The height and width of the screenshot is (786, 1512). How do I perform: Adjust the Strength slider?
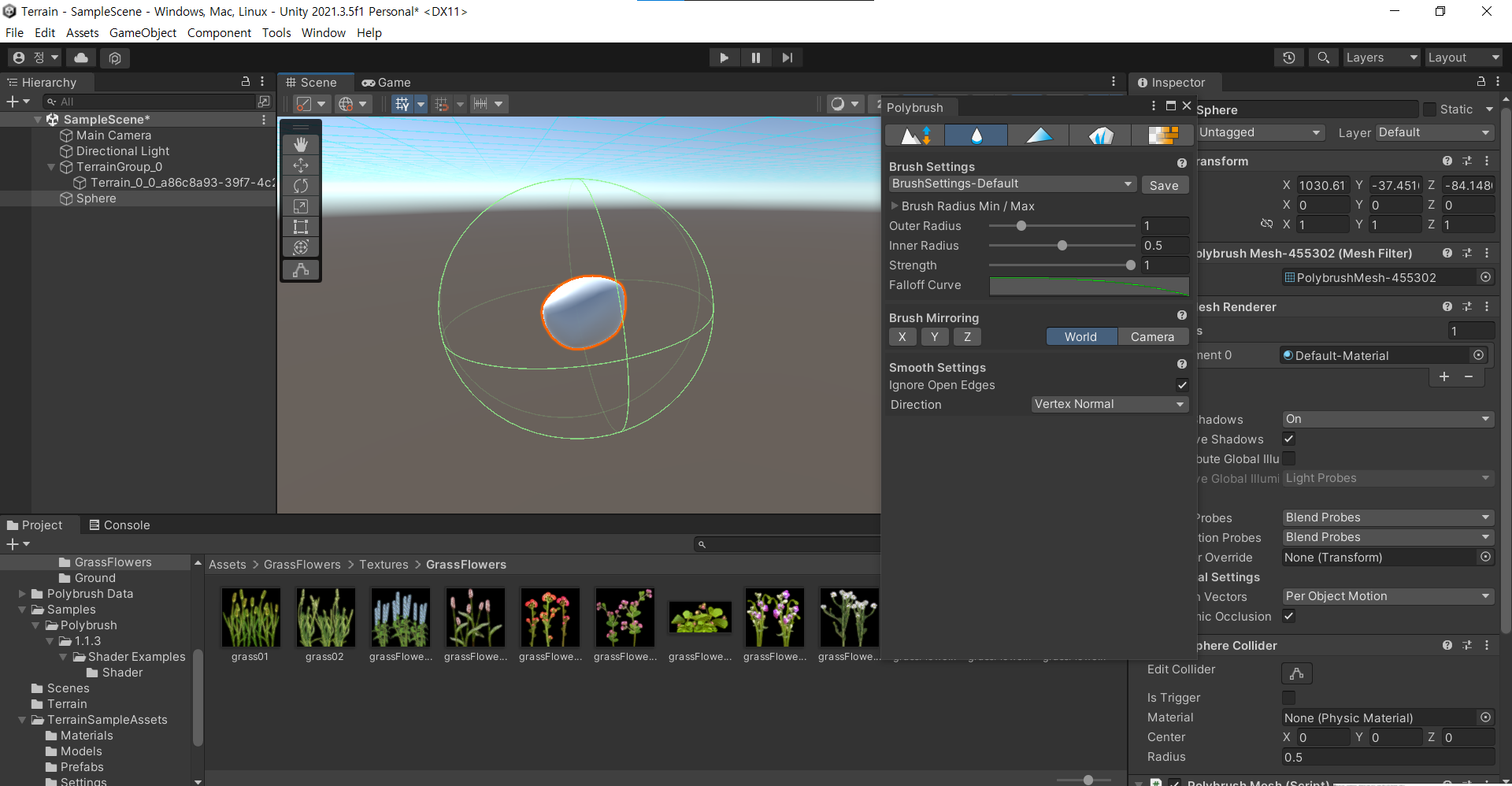[x=1062, y=265]
